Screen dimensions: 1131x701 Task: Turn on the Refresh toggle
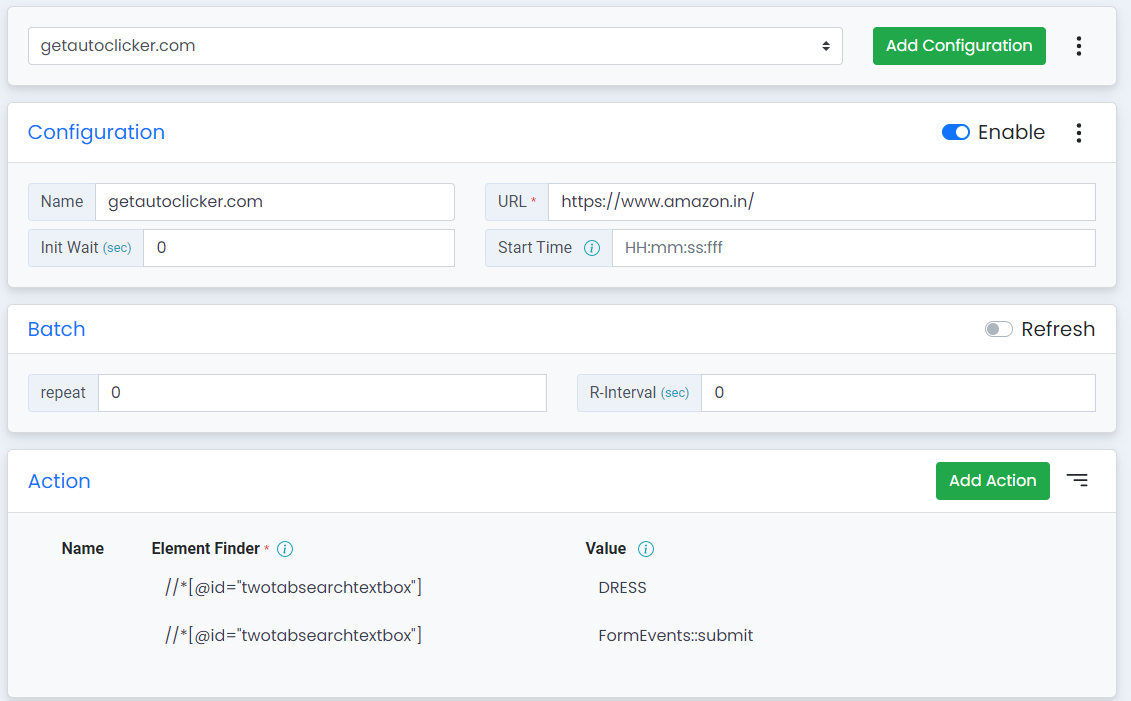pos(998,328)
